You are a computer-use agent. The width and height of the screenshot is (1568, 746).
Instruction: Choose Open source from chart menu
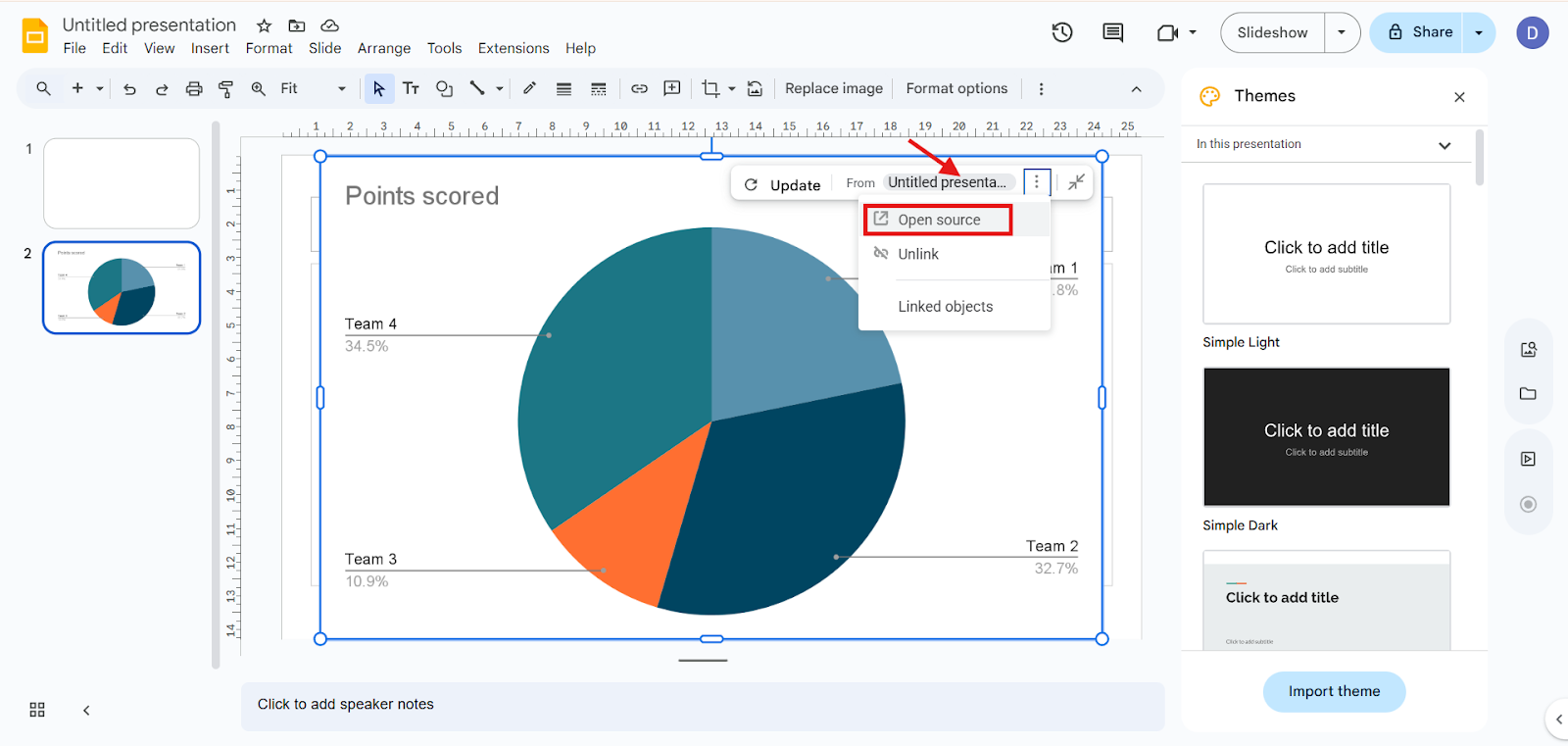[938, 220]
